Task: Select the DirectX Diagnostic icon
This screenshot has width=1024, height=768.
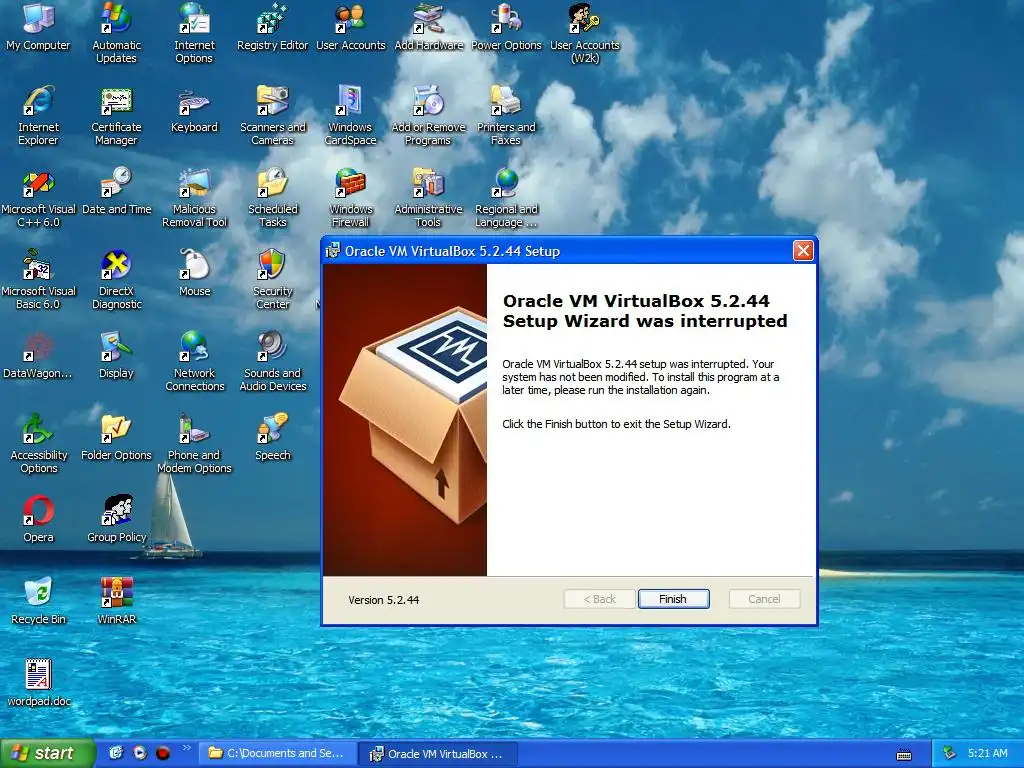Action: point(116,280)
